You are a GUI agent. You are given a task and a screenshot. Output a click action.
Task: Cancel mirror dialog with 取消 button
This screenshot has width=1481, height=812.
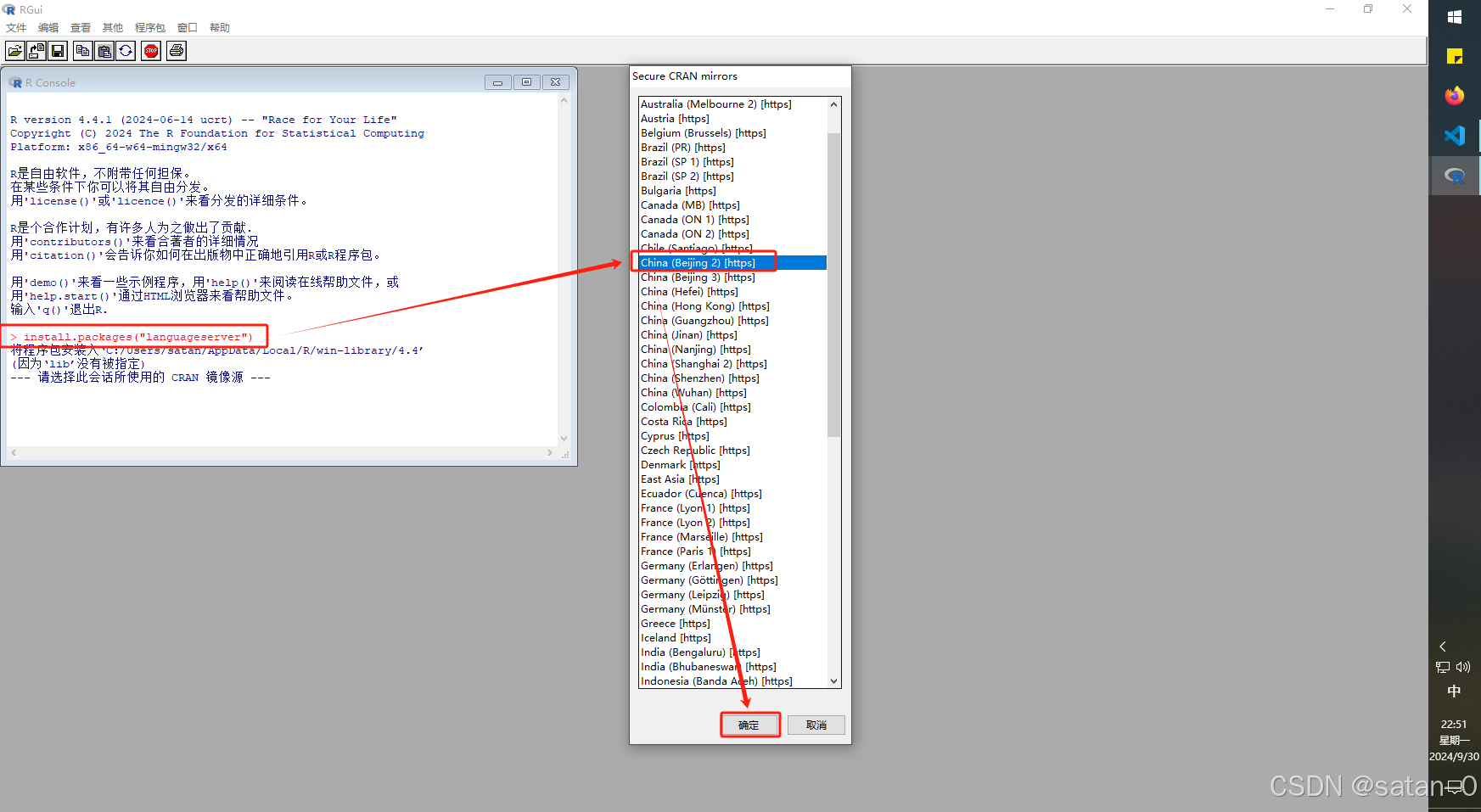[x=816, y=725]
